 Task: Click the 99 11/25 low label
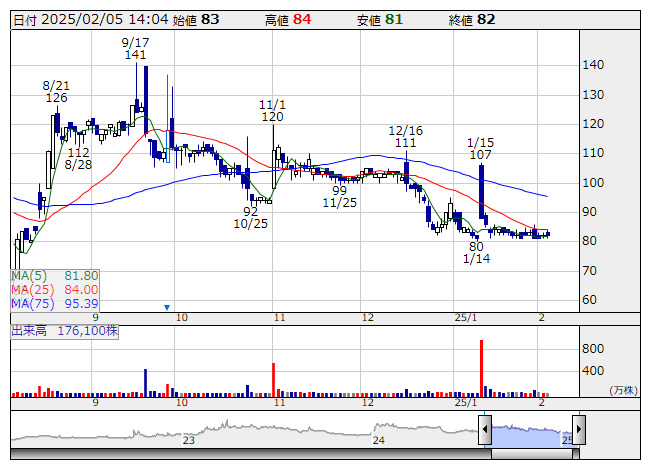click(x=339, y=197)
